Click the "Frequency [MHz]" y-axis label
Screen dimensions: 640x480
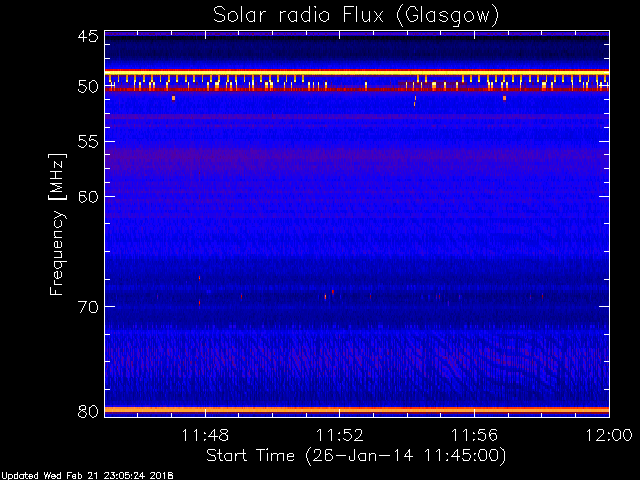click(x=57, y=224)
